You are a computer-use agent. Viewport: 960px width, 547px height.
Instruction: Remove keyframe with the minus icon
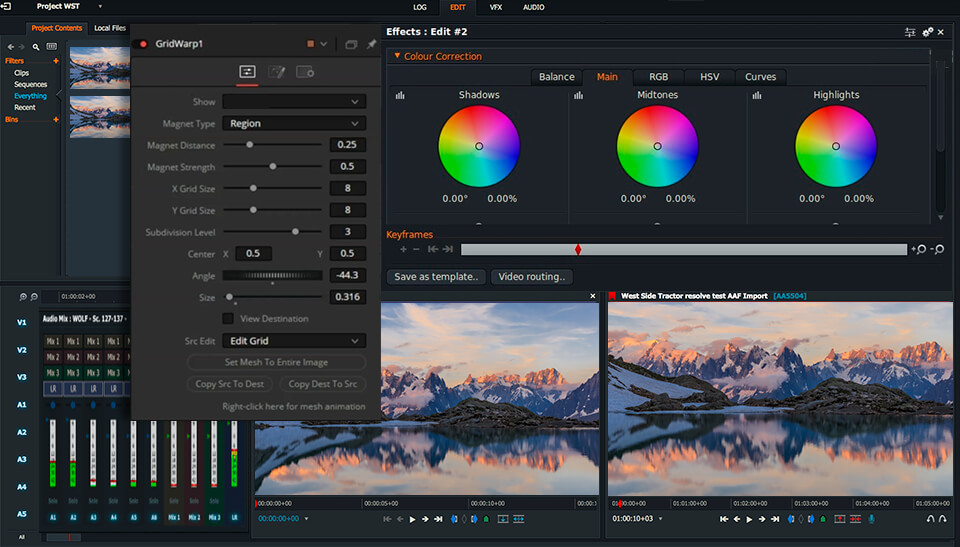(x=416, y=249)
